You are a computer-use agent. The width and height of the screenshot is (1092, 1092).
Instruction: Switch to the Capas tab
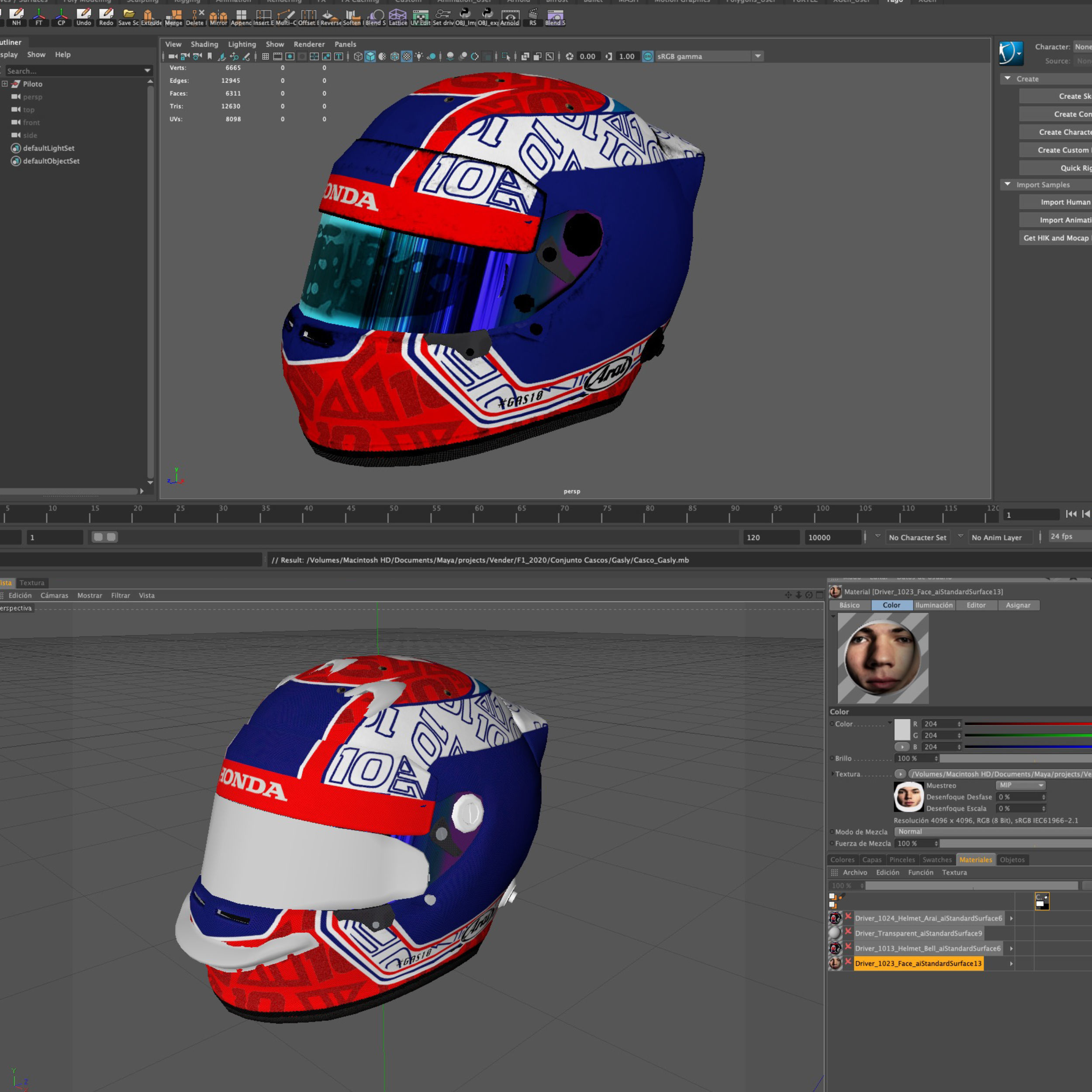click(x=871, y=860)
